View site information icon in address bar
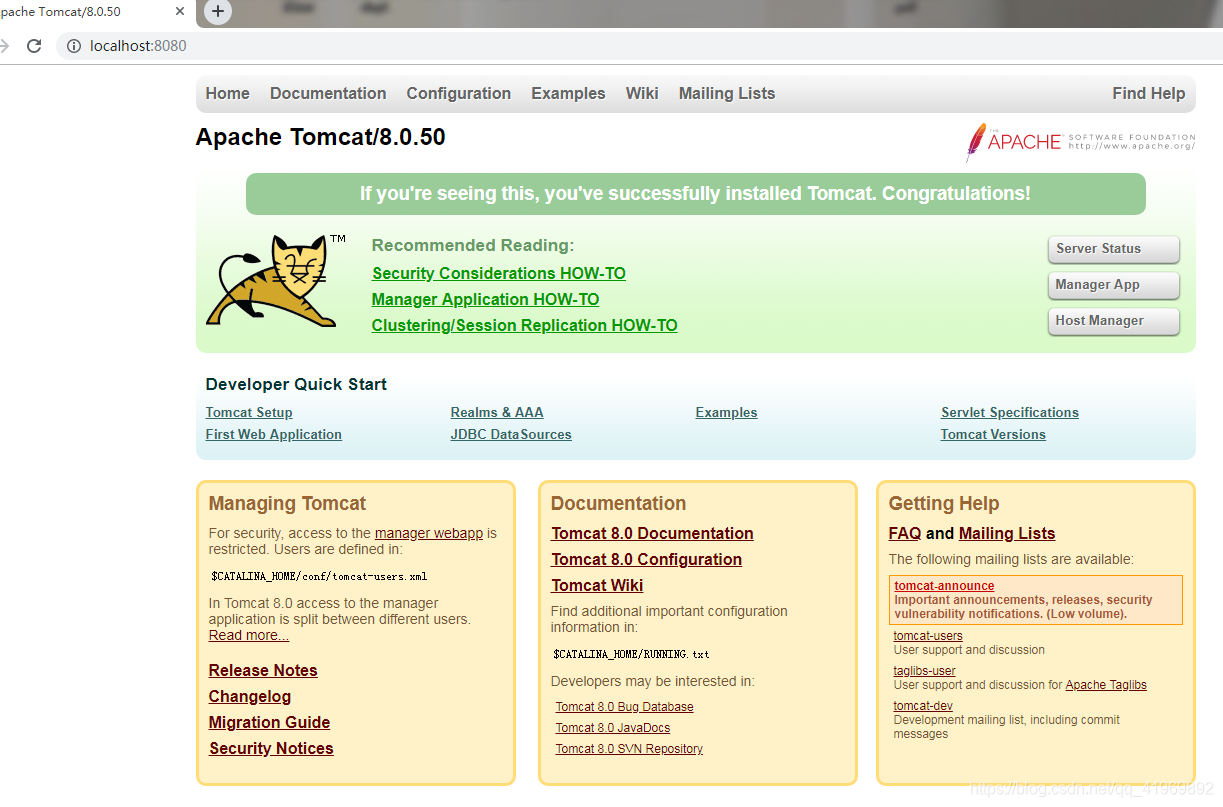1223x807 pixels. (74, 45)
